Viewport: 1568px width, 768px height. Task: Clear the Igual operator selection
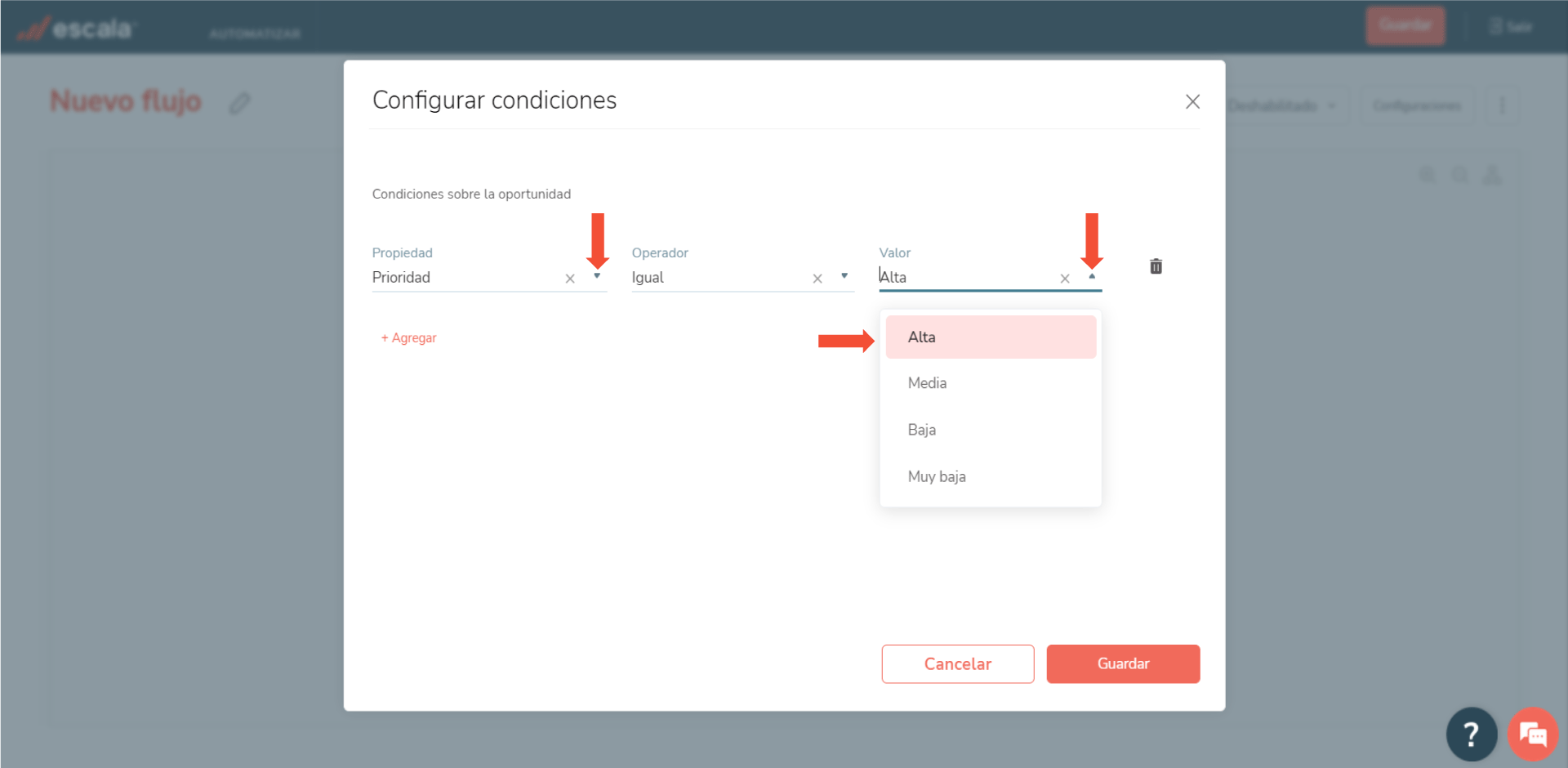tap(817, 279)
